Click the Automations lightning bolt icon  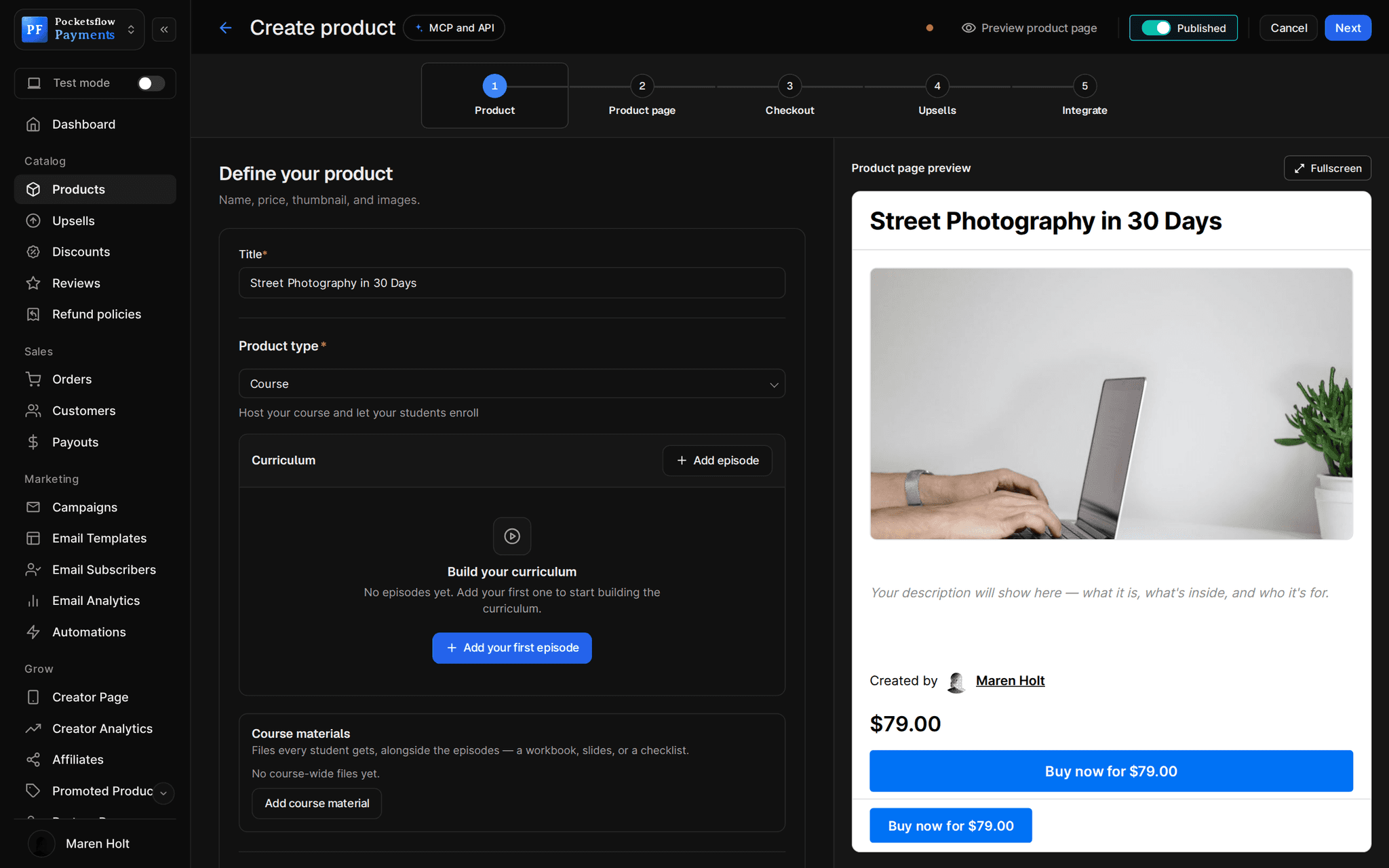33,631
